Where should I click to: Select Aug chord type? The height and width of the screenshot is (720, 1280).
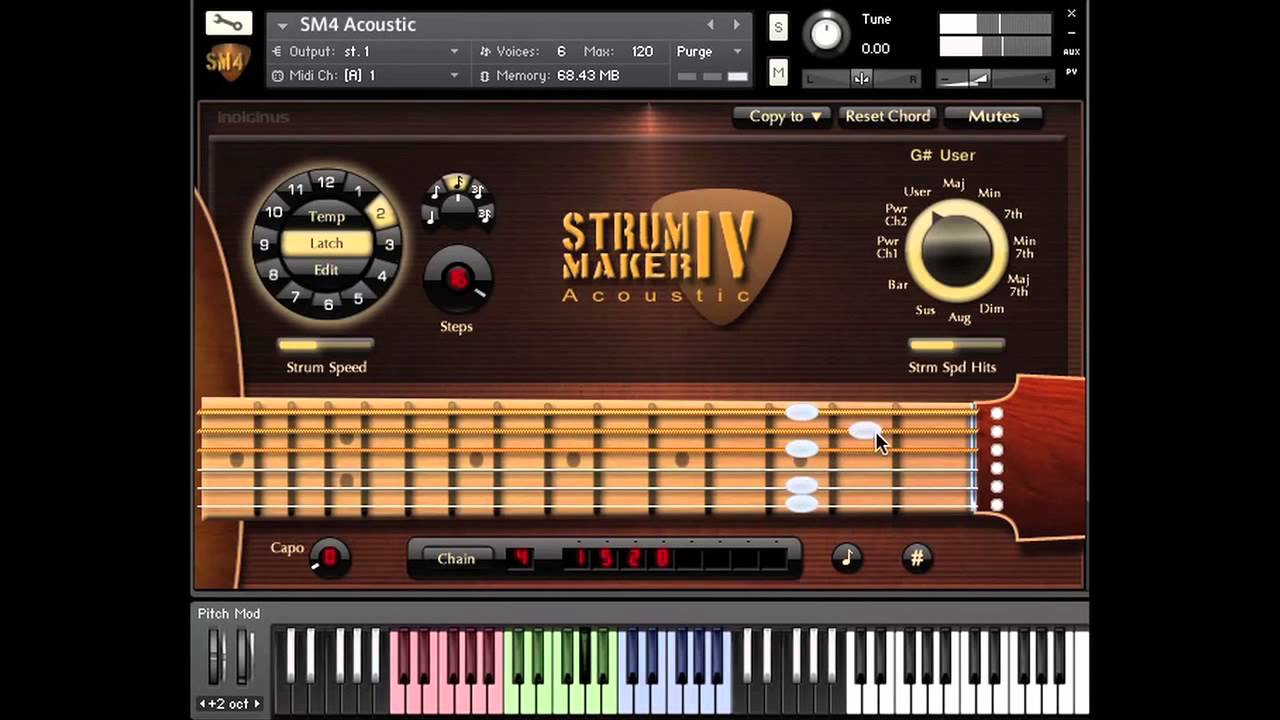click(x=960, y=317)
